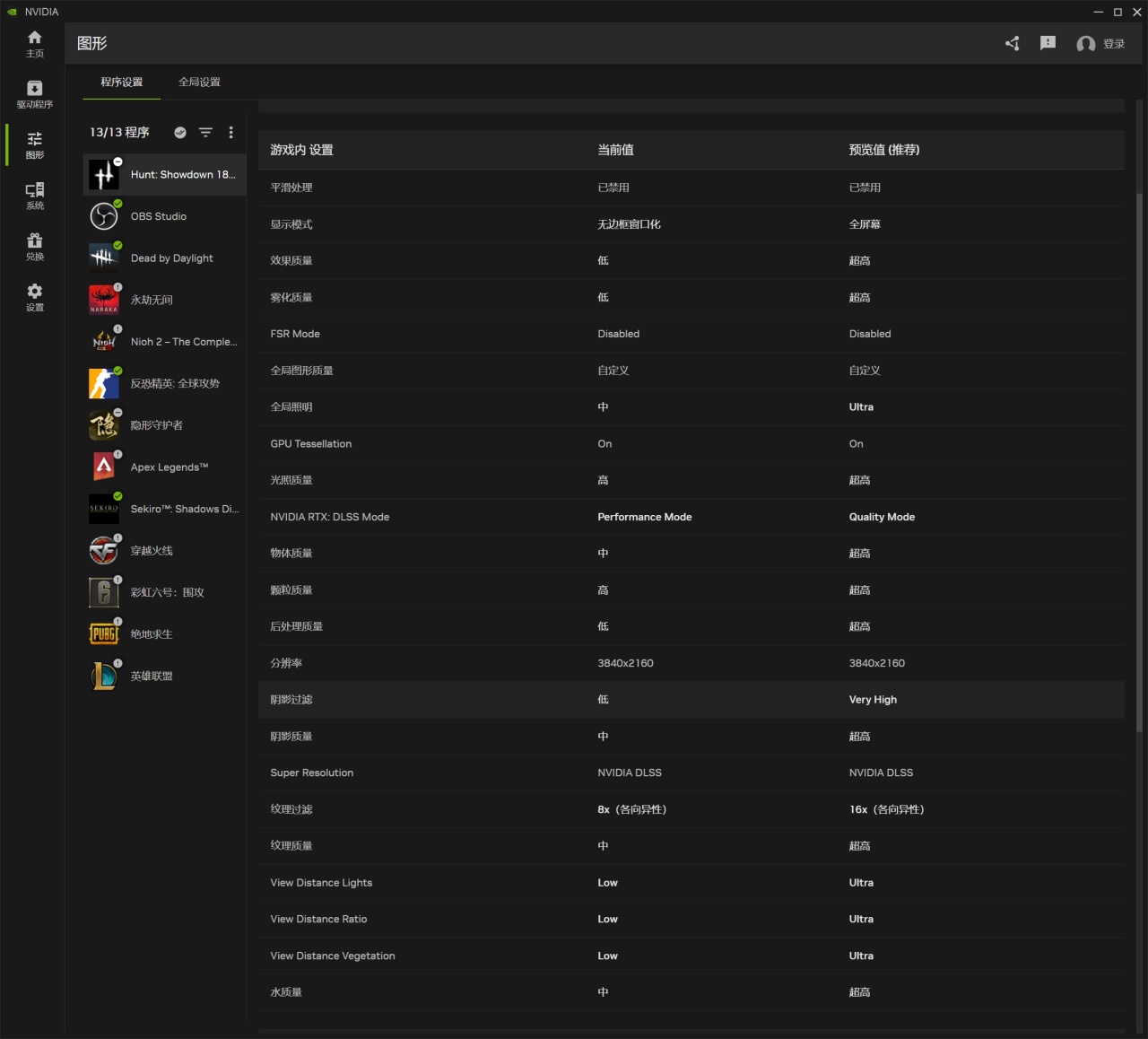
Task: Switch to the 全局设置 tab
Action: point(199,82)
